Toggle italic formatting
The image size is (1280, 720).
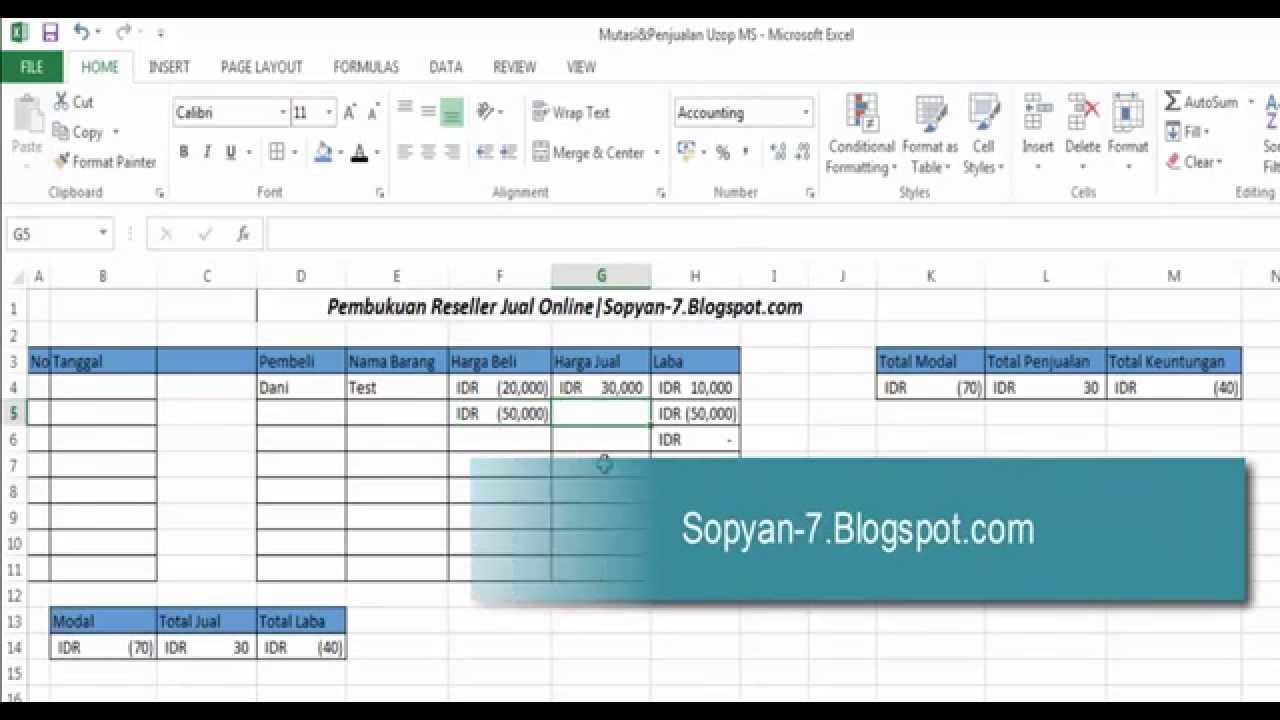pos(207,153)
